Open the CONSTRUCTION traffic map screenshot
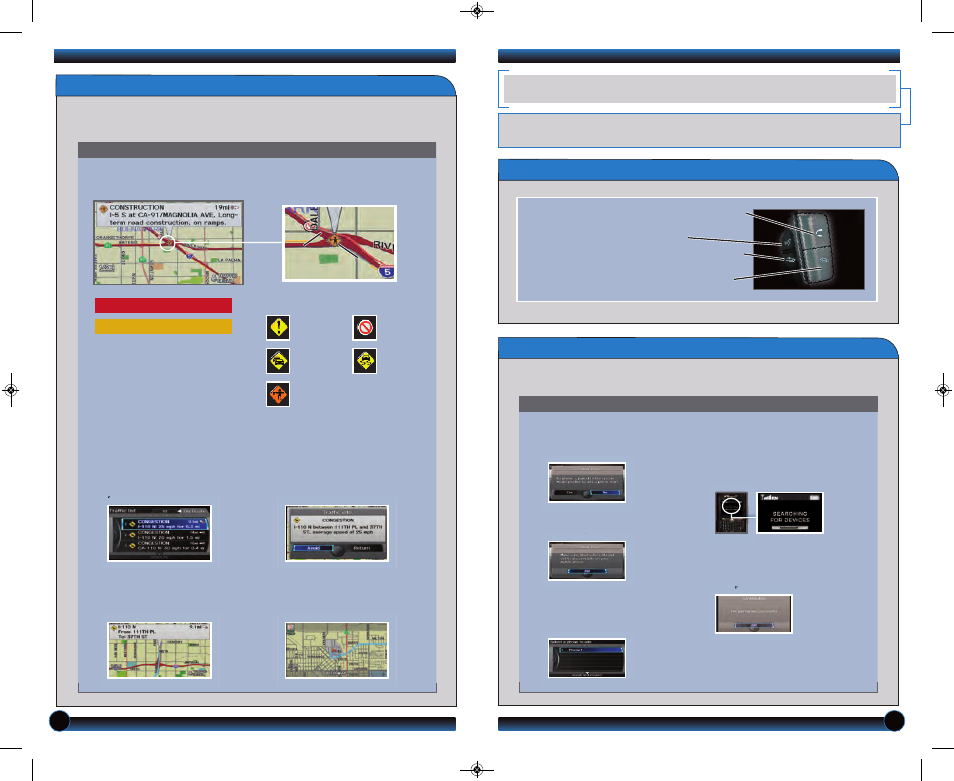 pyautogui.click(x=169, y=243)
